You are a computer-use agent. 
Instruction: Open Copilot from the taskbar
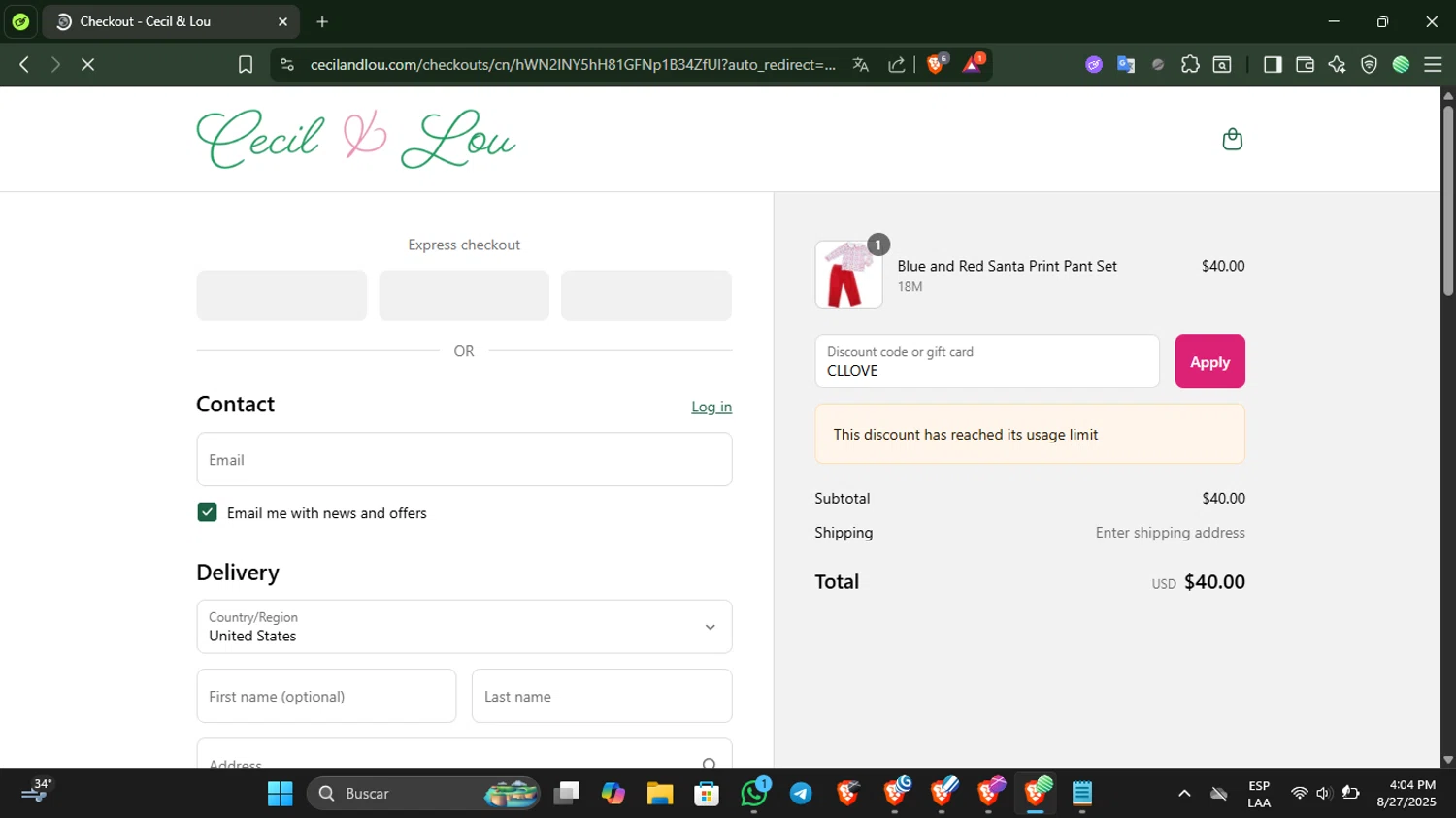click(612, 794)
